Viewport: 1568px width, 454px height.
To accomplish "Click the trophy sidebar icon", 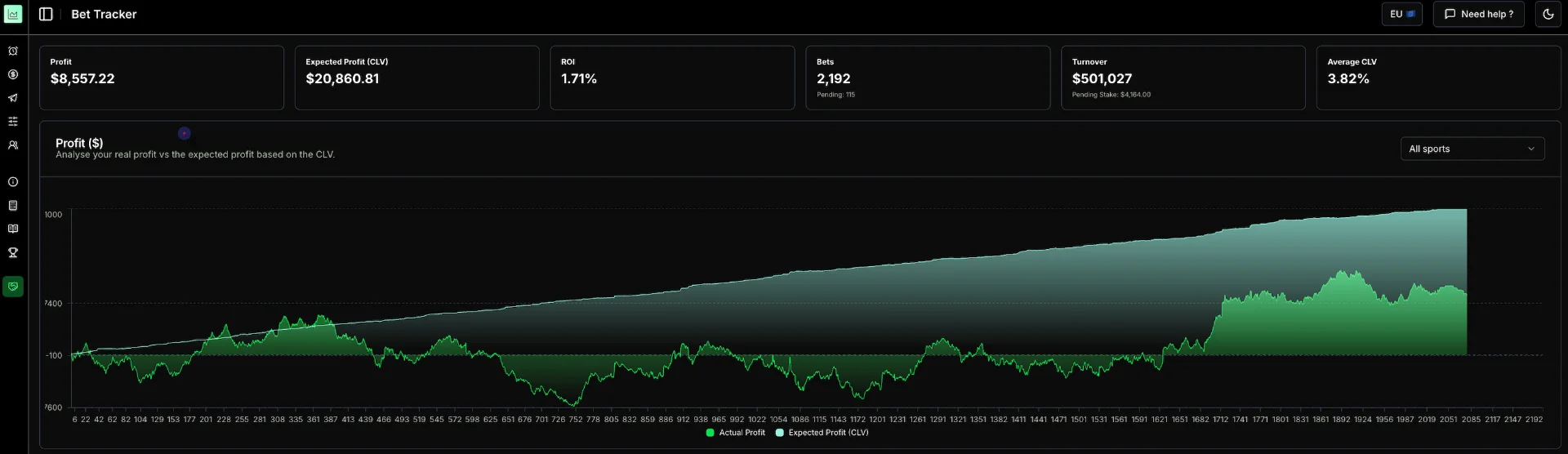I will [13, 253].
